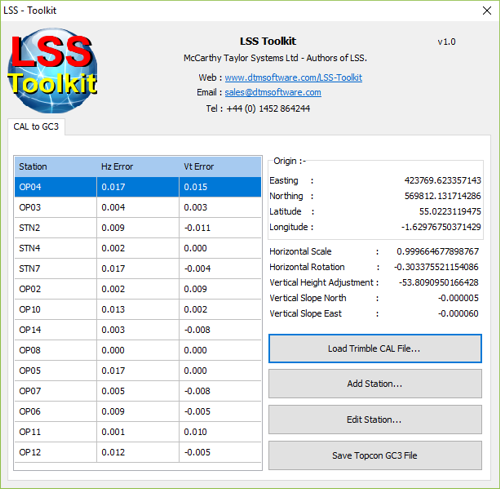
Task: Select the OP07 station row
Action: coord(138,391)
